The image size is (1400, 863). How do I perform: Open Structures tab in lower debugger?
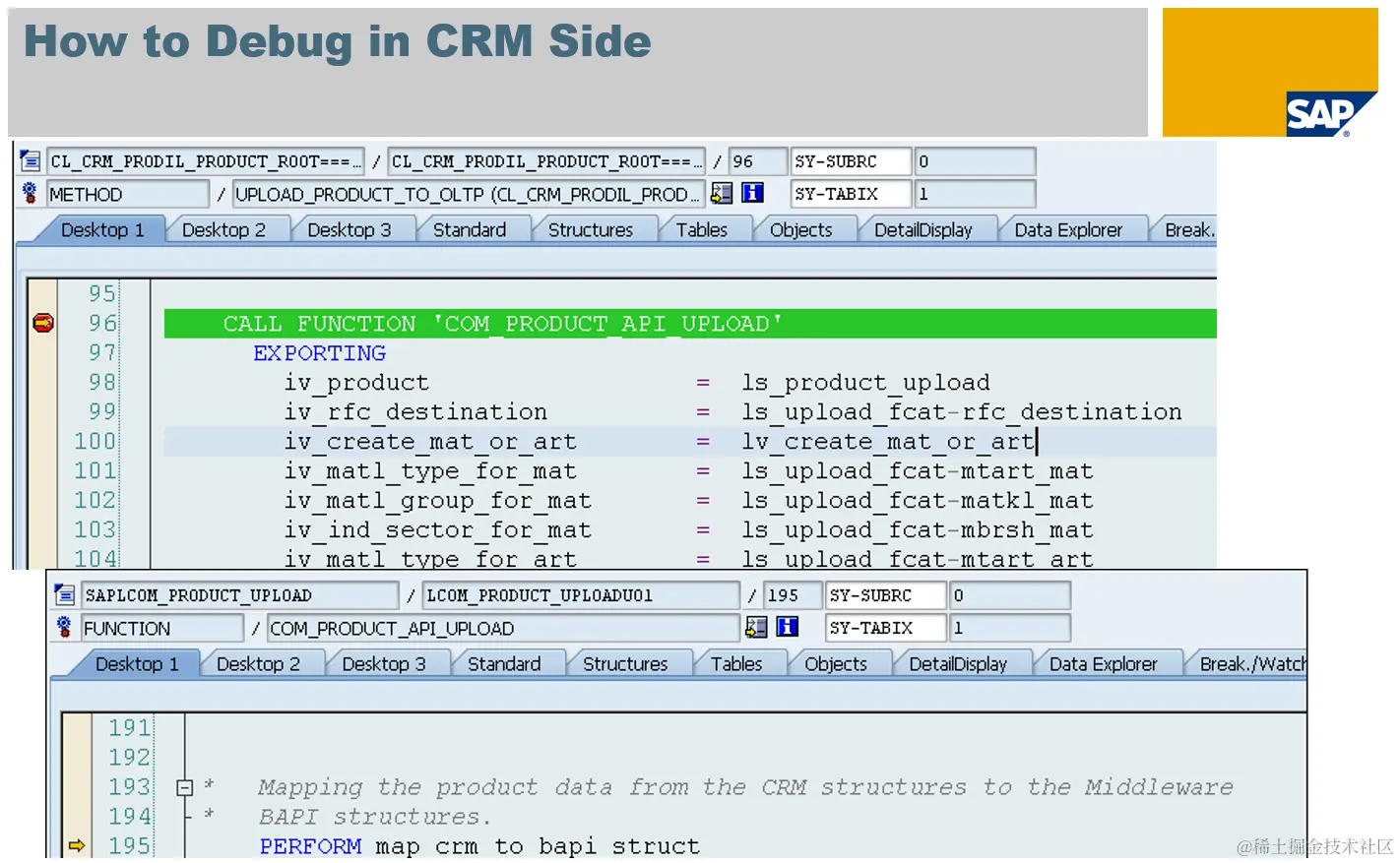[x=625, y=664]
